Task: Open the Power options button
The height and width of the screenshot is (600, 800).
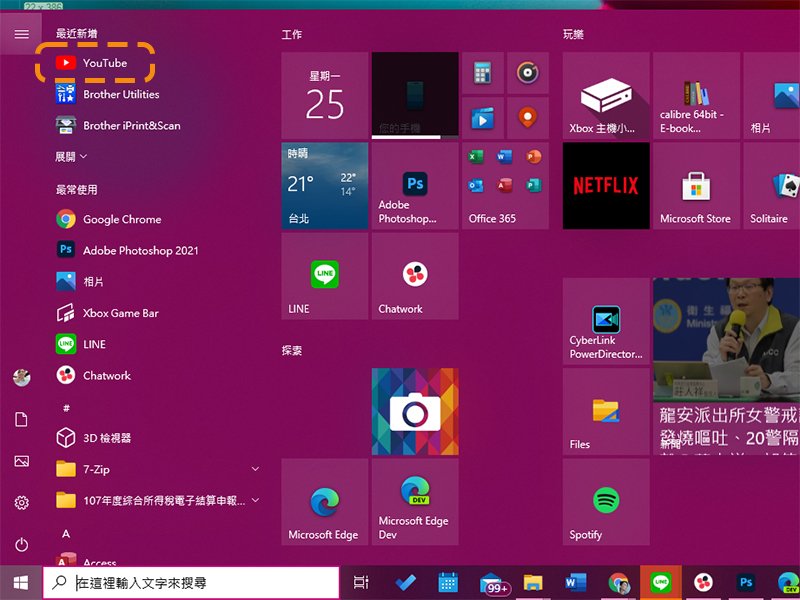Action: point(21,545)
